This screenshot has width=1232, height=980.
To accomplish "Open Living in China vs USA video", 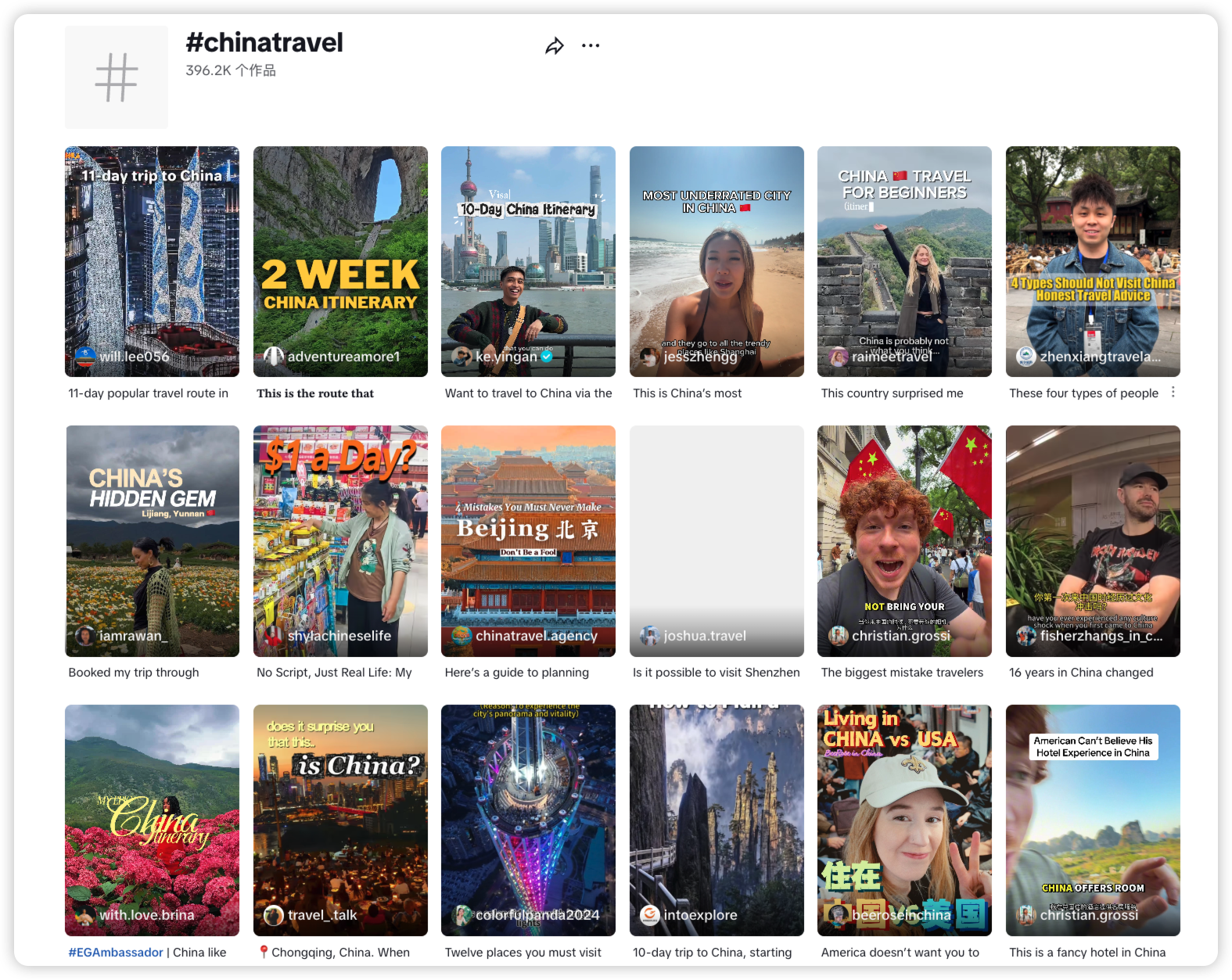I will [x=904, y=820].
